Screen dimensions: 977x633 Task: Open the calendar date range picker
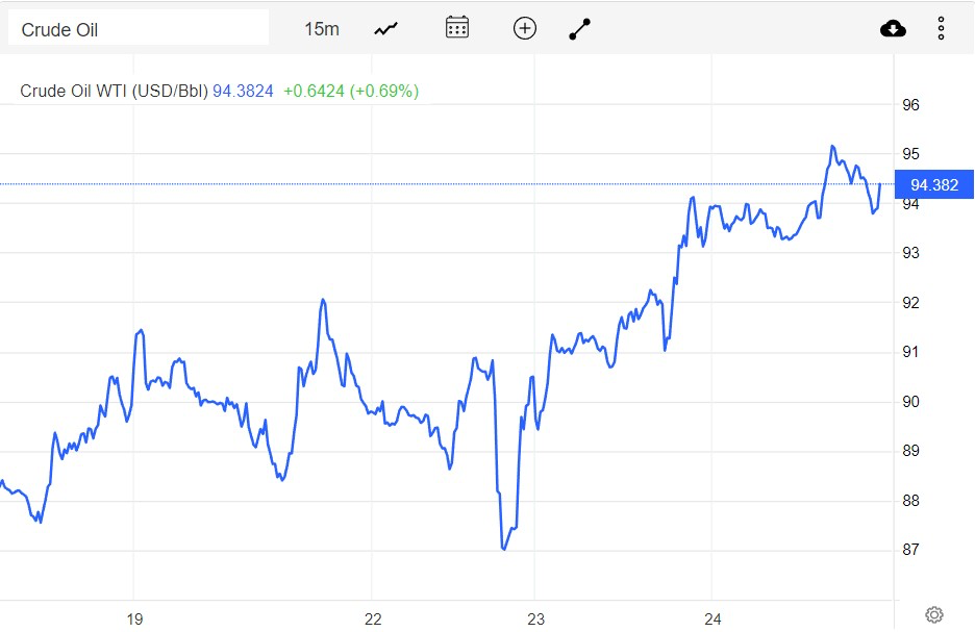[457, 28]
